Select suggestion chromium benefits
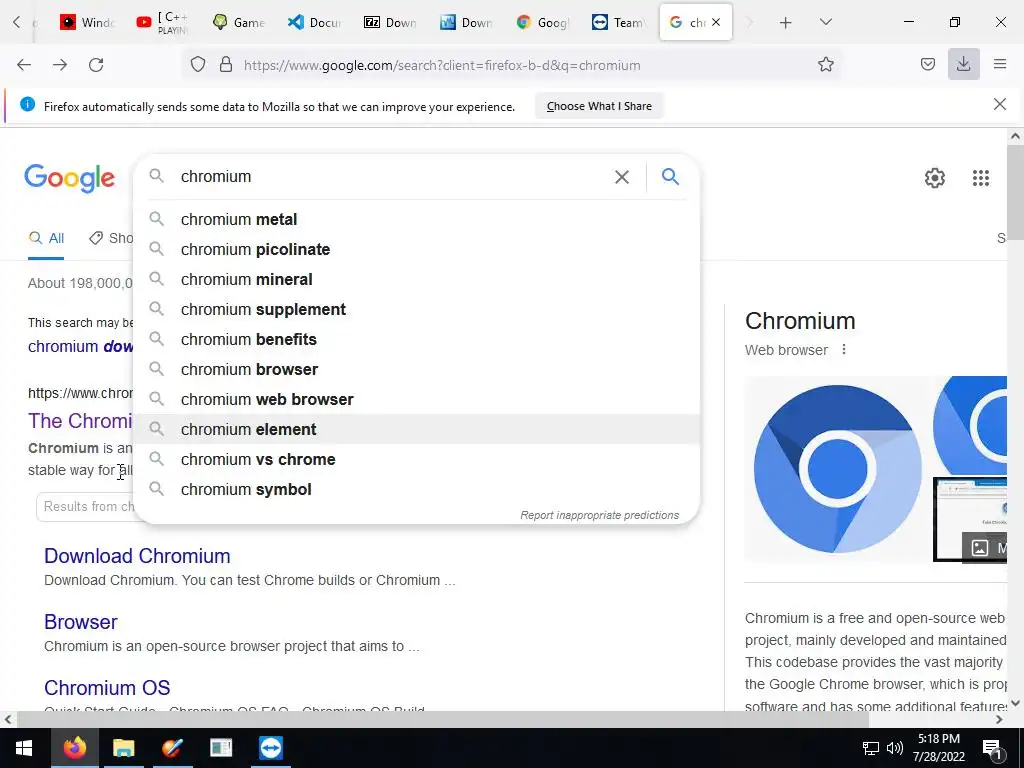 click(417, 340)
